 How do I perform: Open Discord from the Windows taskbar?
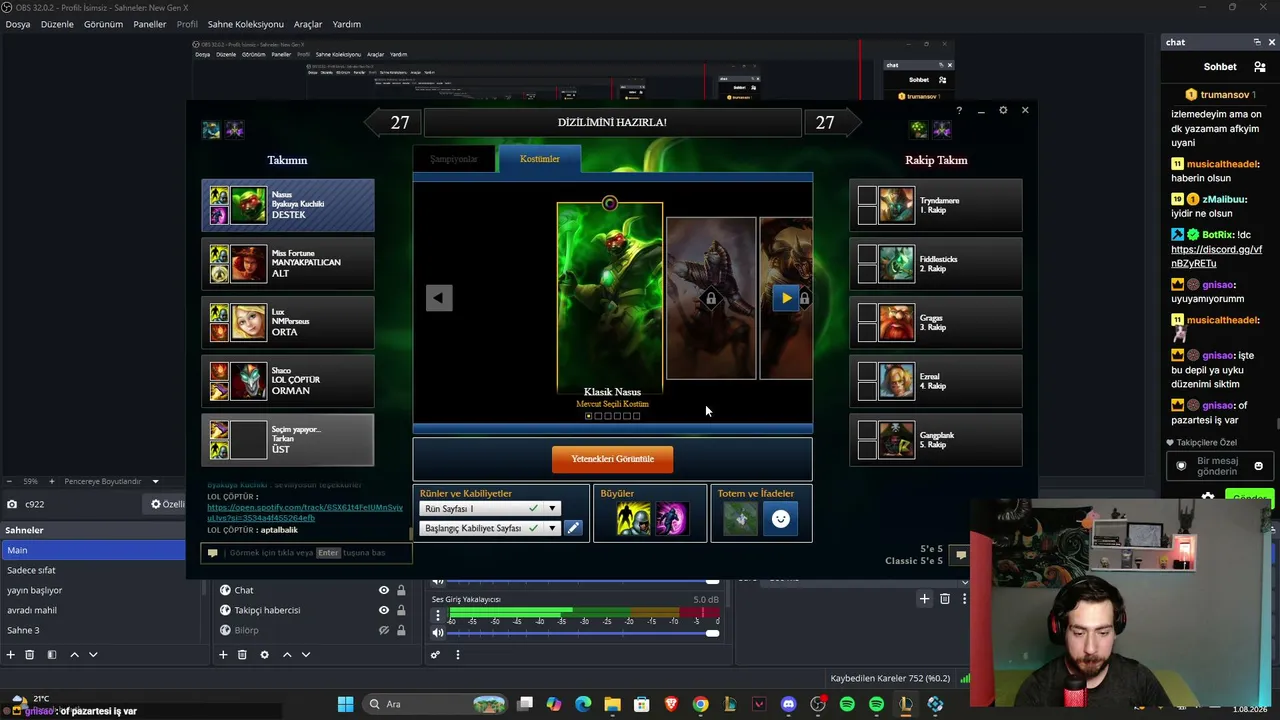coord(788,704)
